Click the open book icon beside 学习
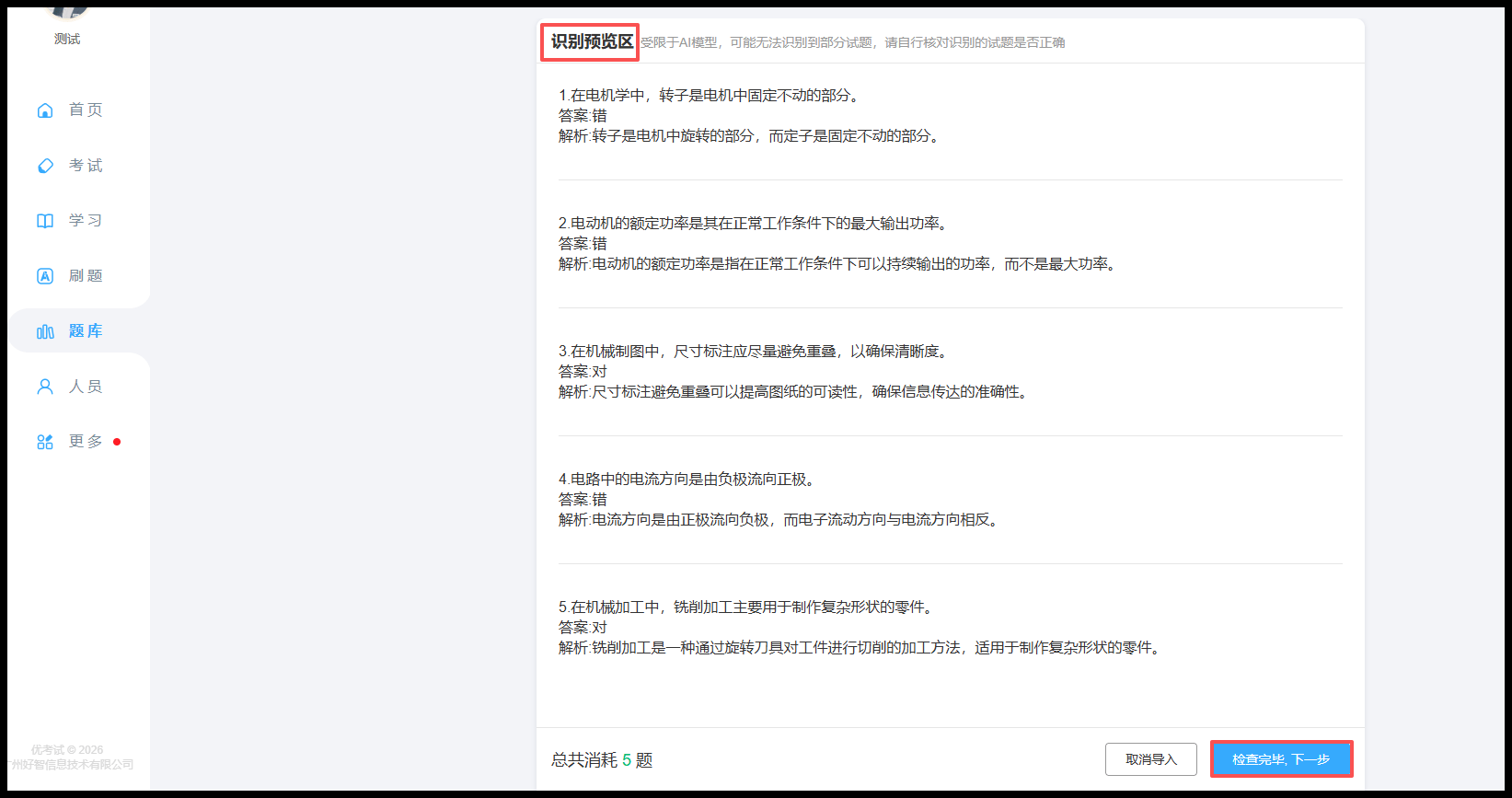 pyautogui.click(x=45, y=221)
